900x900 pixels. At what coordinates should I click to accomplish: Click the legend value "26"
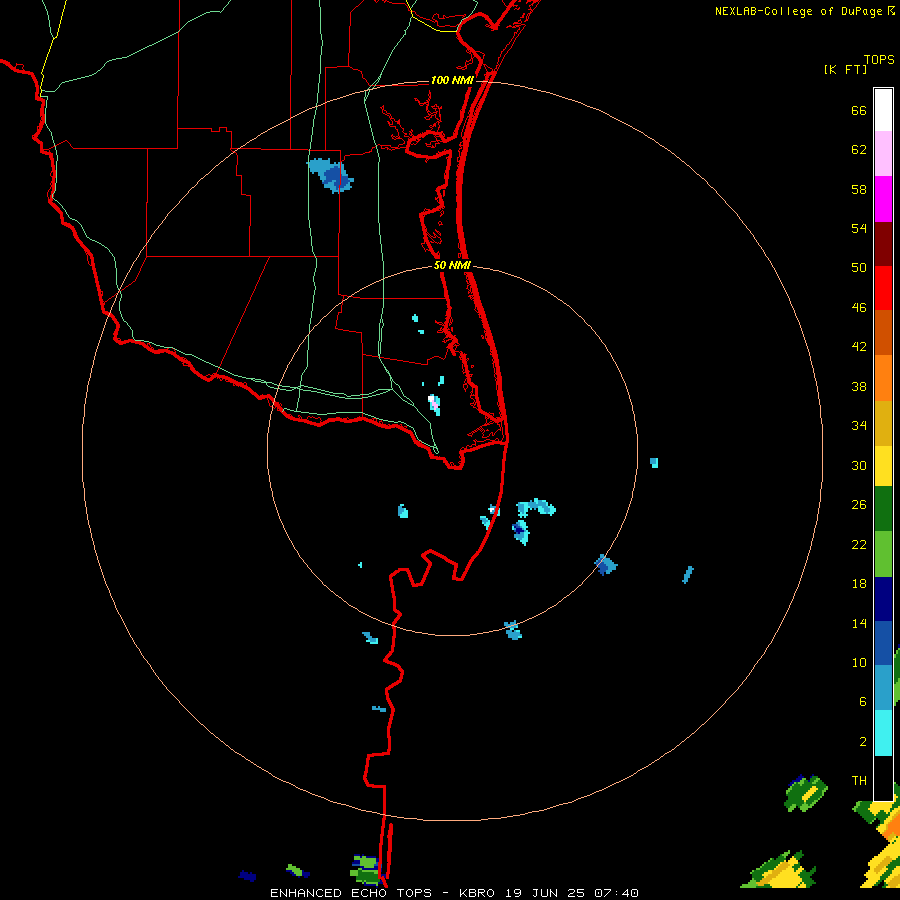(859, 505)
